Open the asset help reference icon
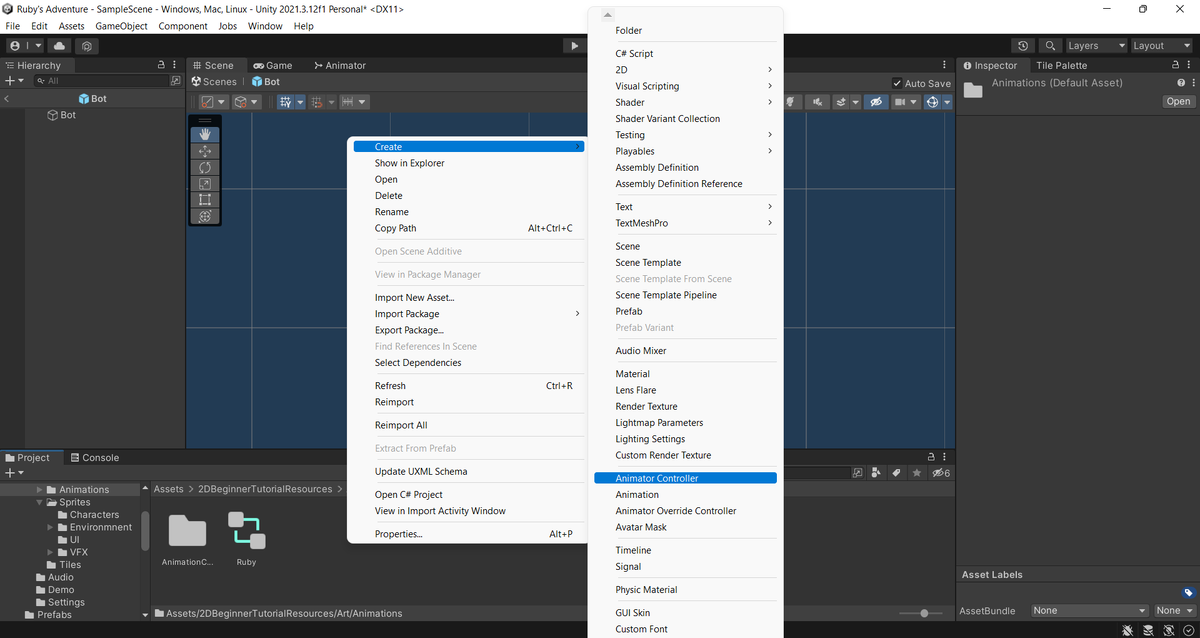This screenshot has height=638, width=1200. pos(1180,83)
